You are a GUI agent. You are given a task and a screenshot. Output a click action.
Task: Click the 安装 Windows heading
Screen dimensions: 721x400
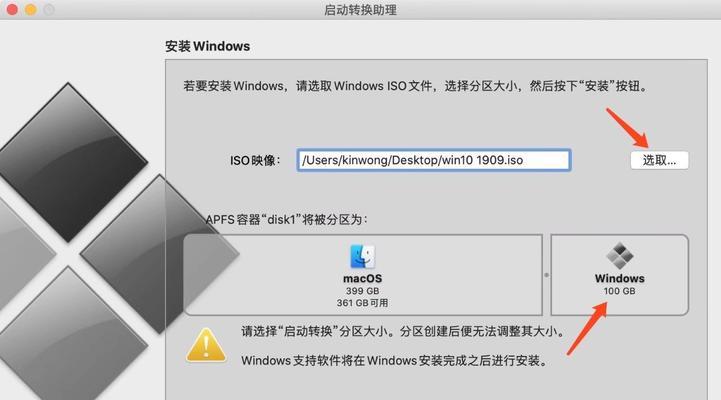click(x=207, y=46)
